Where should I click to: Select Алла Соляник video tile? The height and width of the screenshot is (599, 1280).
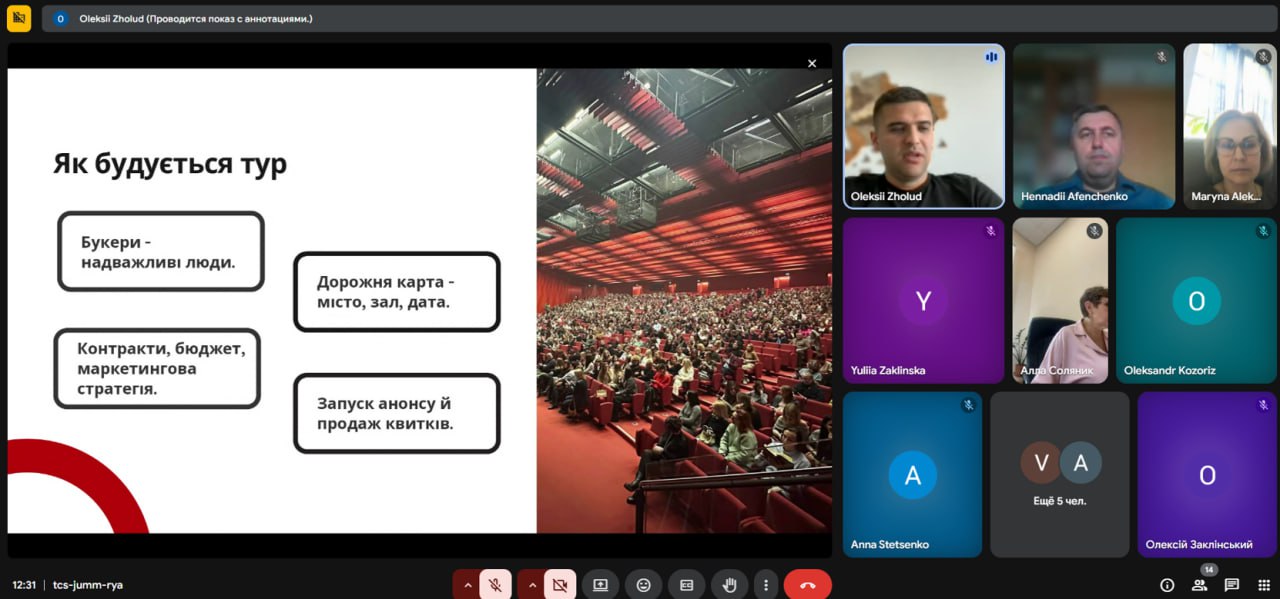(x=1060, y=300)
